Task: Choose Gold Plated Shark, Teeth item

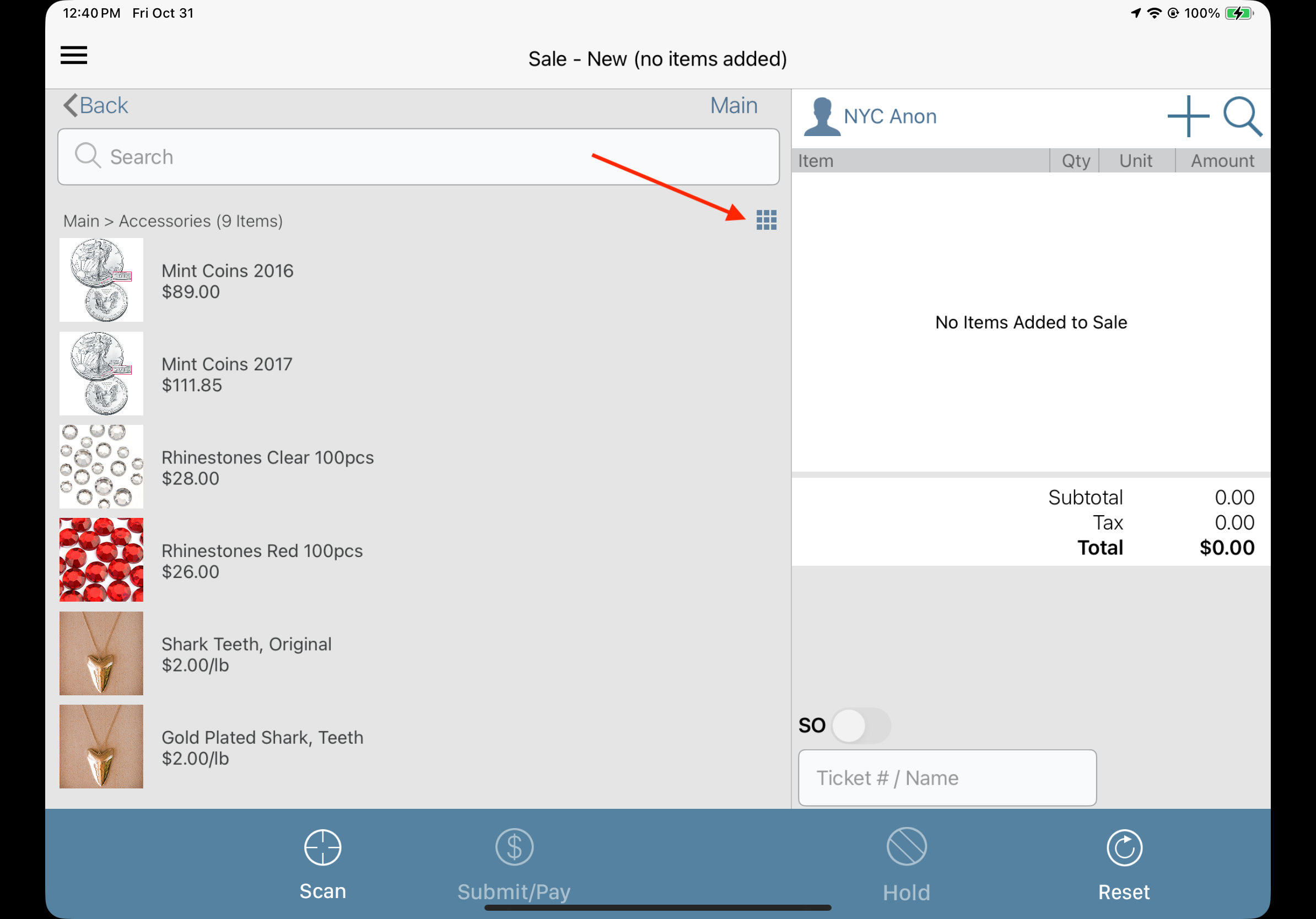Action: click(262, 747)
